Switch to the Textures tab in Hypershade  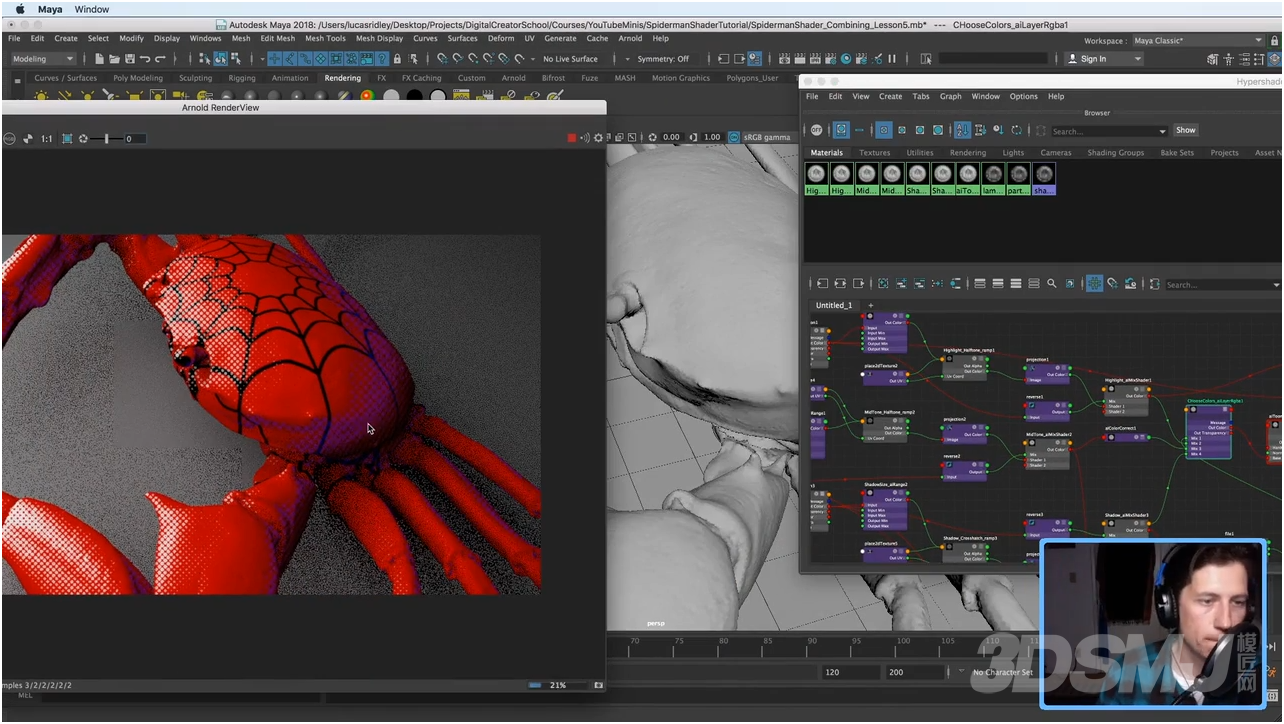(x=874, y=153)
